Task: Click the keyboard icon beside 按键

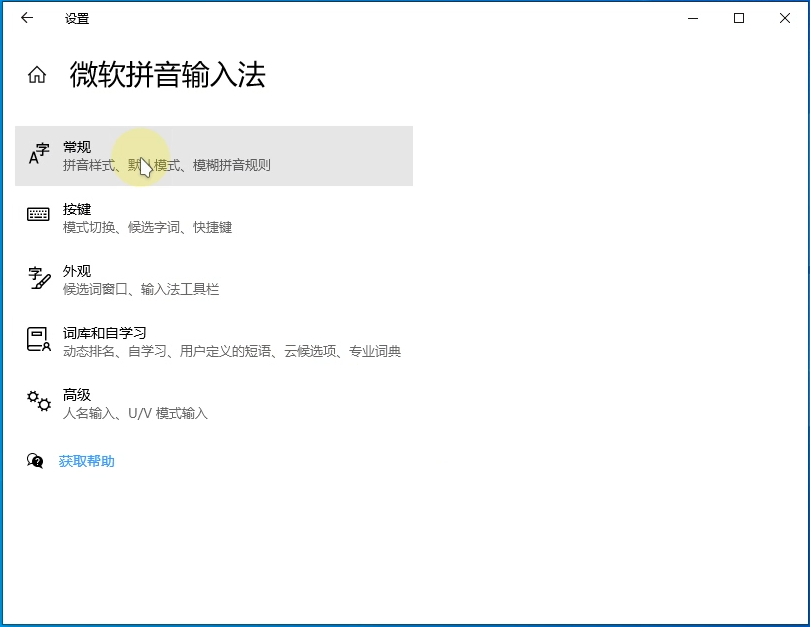Action: click(x=38, y=214)
